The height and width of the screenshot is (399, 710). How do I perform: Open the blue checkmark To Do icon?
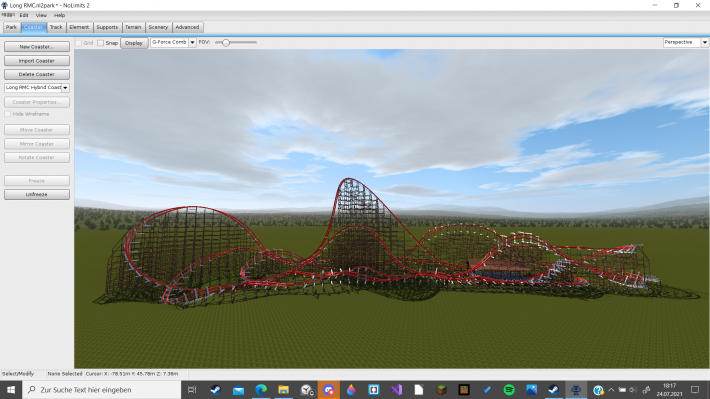[x=487, y=389]
